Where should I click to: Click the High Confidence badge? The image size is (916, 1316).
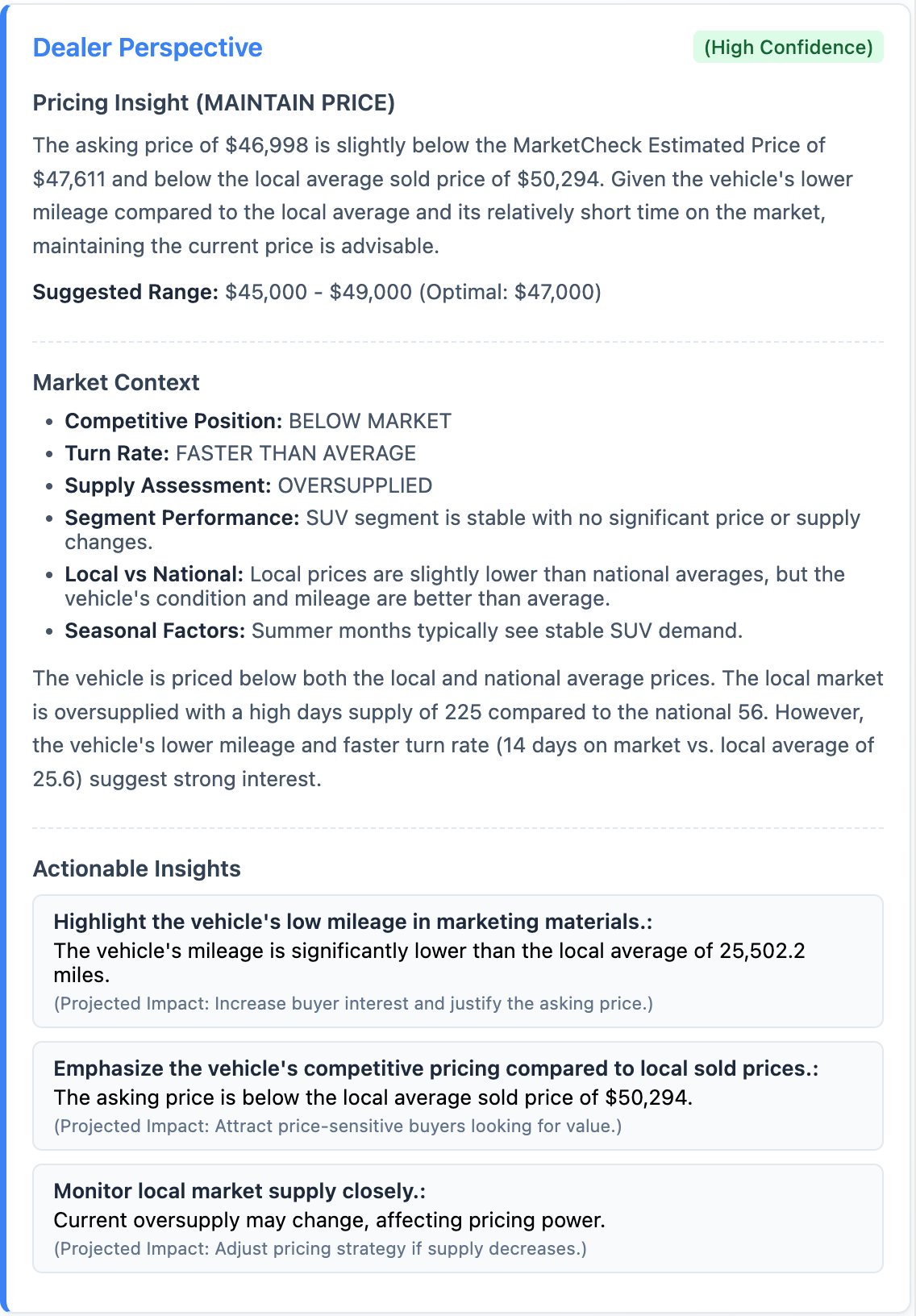[x=788, y=48]
